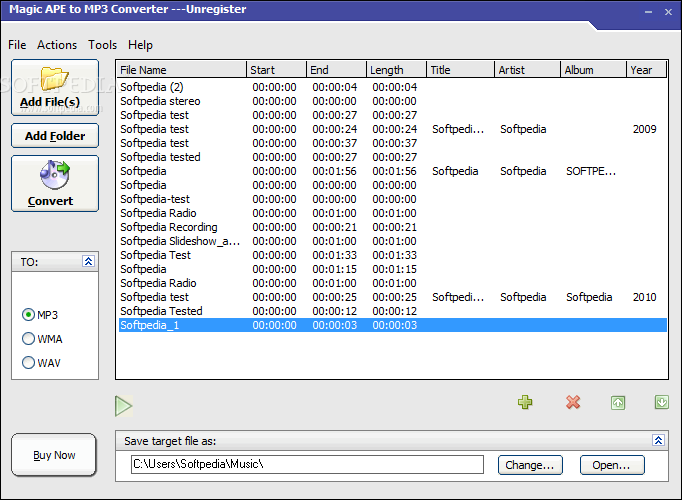The height and width of the screenshot is (500, 682).
Task: Click the Add File(s) folder button
Action: [x=55, y=88]
